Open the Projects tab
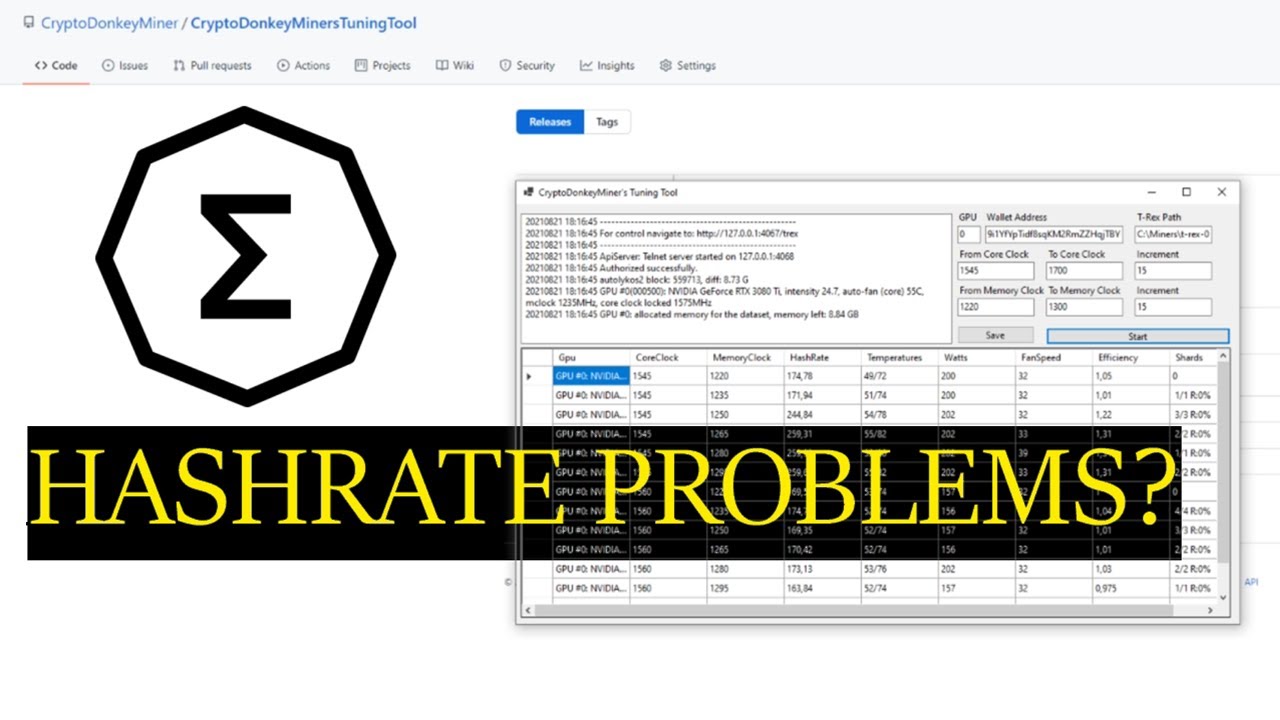This screenshot has height=720, width=1280. [x=382, y=66]
